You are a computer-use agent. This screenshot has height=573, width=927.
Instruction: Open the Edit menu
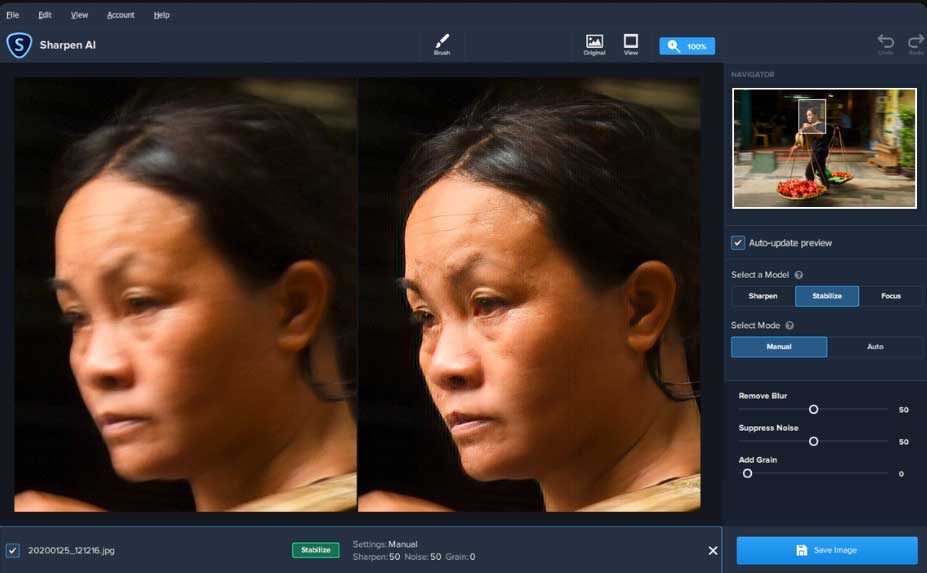pos(45,15)
